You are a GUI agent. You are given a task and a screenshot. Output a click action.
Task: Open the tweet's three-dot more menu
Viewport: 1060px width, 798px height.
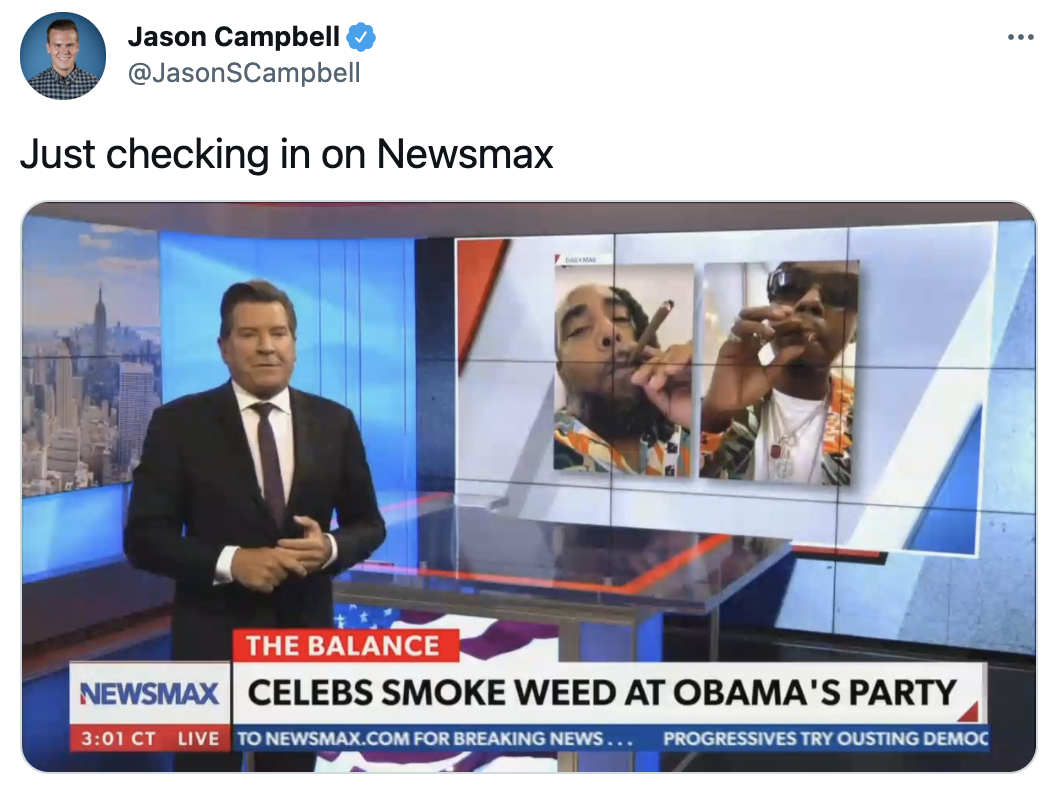(x=1020, y=37)
